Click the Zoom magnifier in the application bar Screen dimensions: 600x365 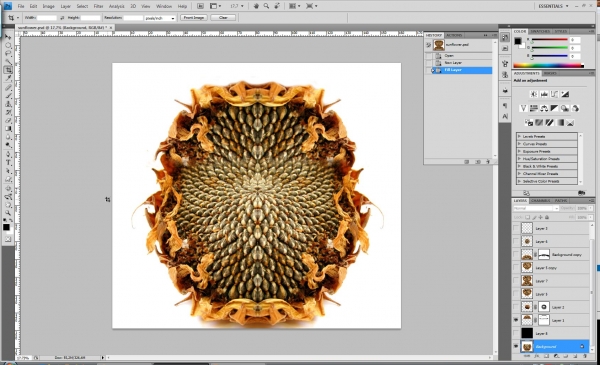point(266,6)
